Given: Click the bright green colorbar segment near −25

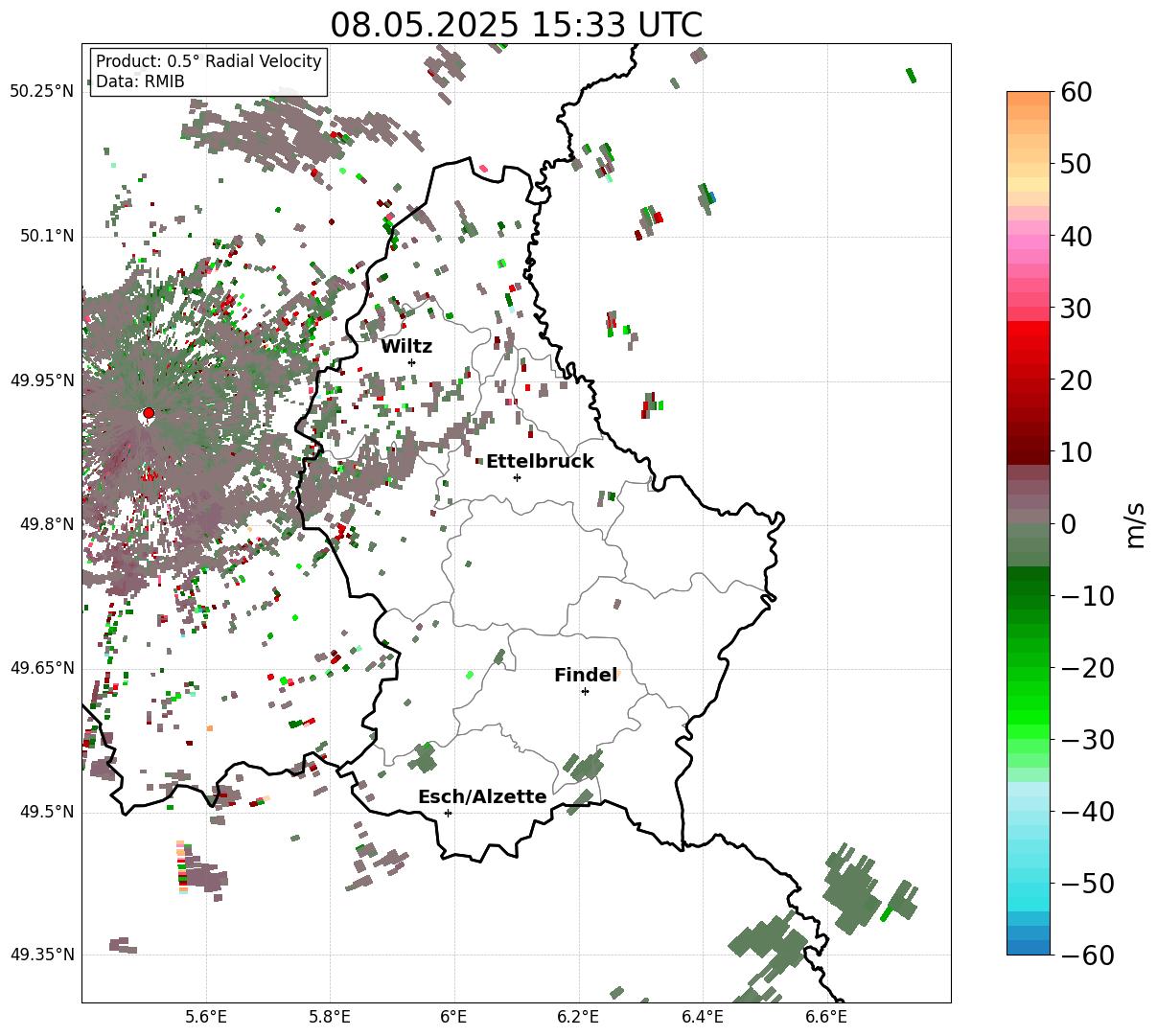Looking at the screenshot, I should tap(1029, 703).
